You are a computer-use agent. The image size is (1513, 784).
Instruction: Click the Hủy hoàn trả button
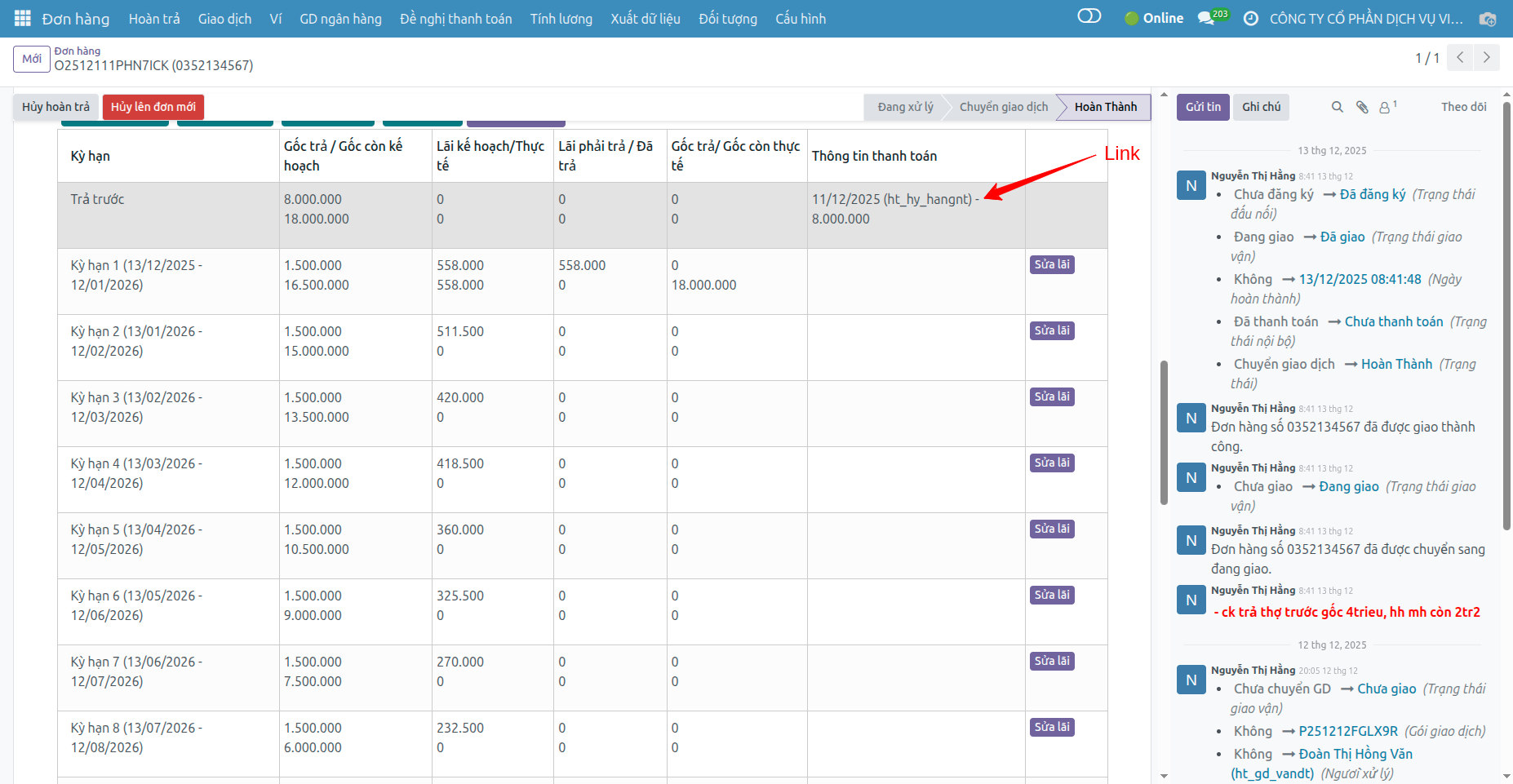click(55, 107)
